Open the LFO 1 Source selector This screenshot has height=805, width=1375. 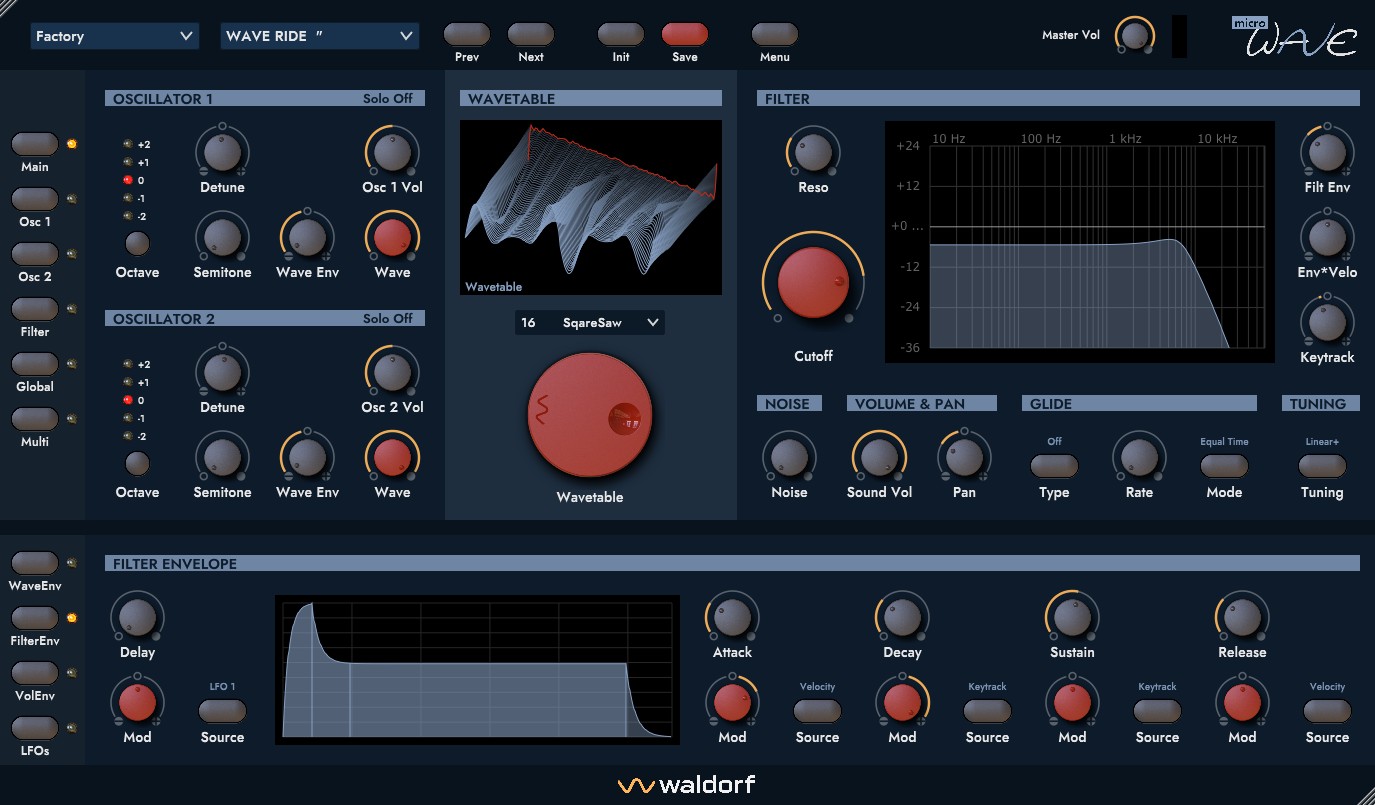(222, 711)
